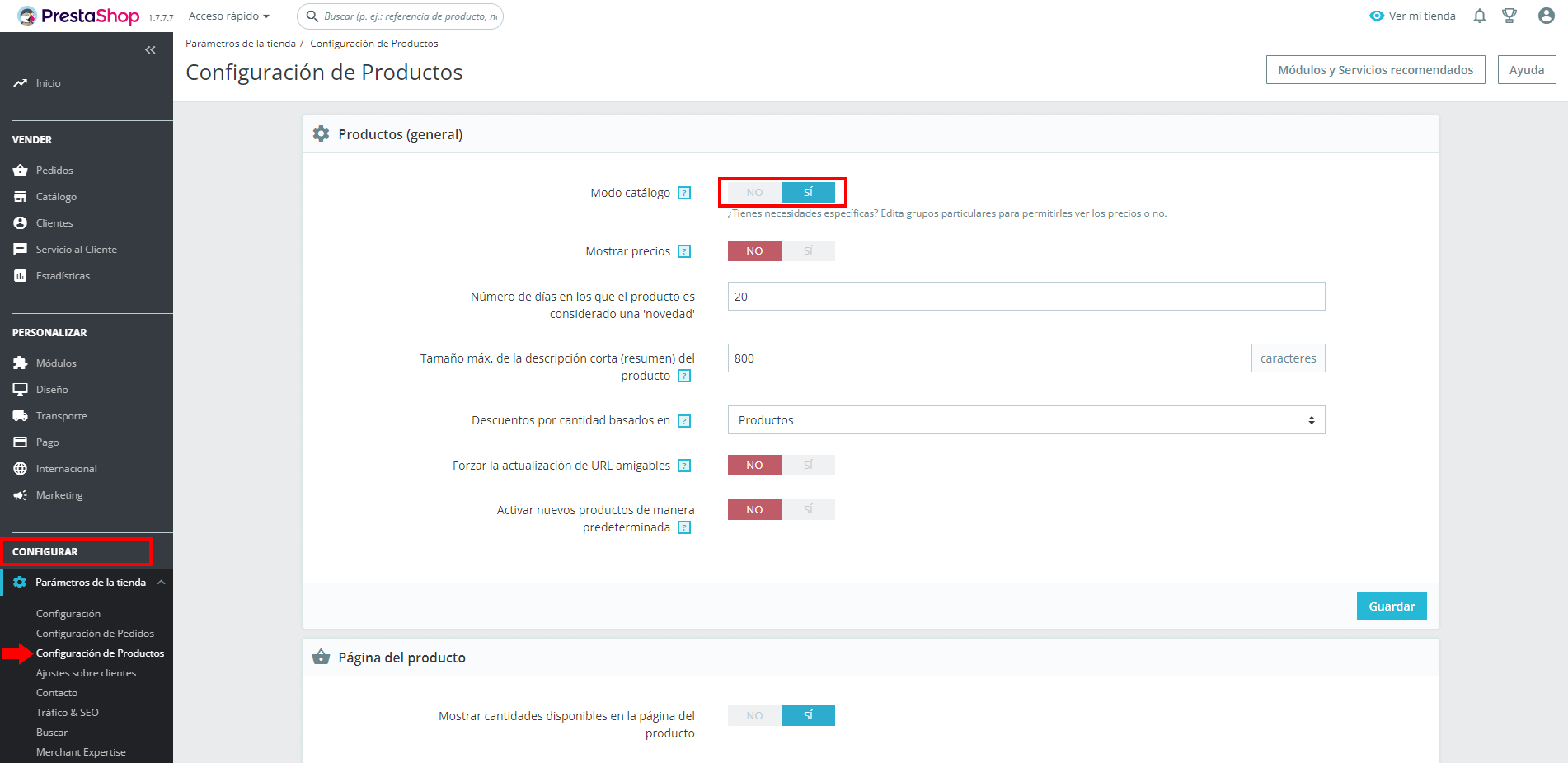Click the search magnifier icon
Viewport: 1568px width, 763px height.
pos(312,16)
